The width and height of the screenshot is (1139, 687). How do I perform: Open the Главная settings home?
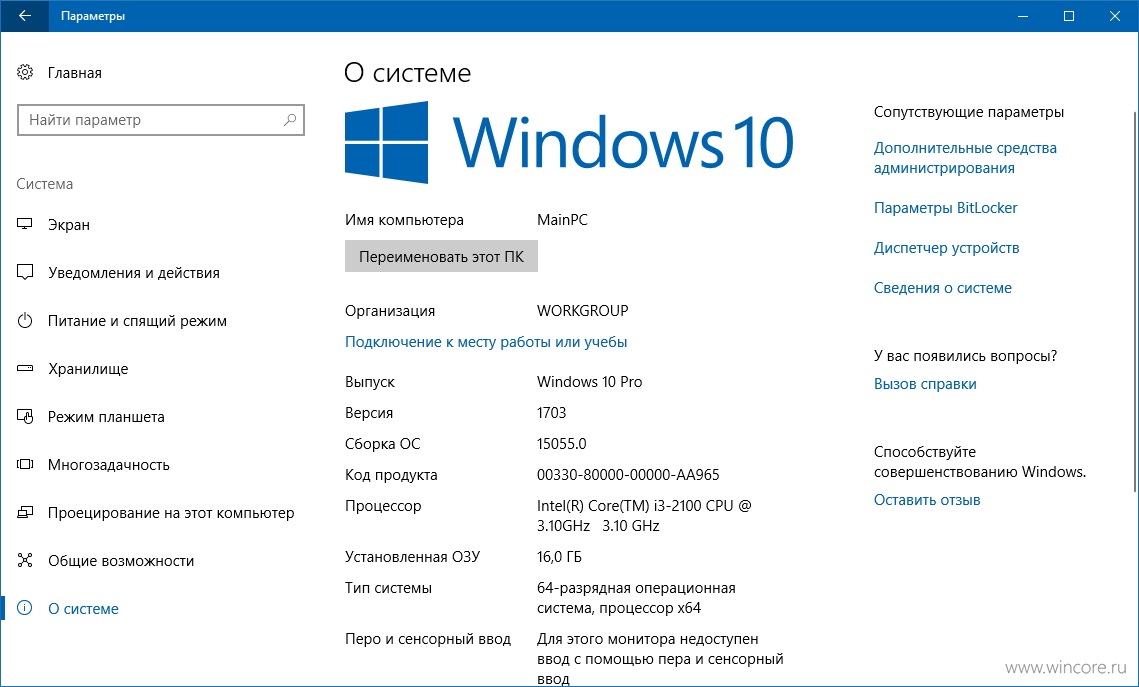click(74, 73)
